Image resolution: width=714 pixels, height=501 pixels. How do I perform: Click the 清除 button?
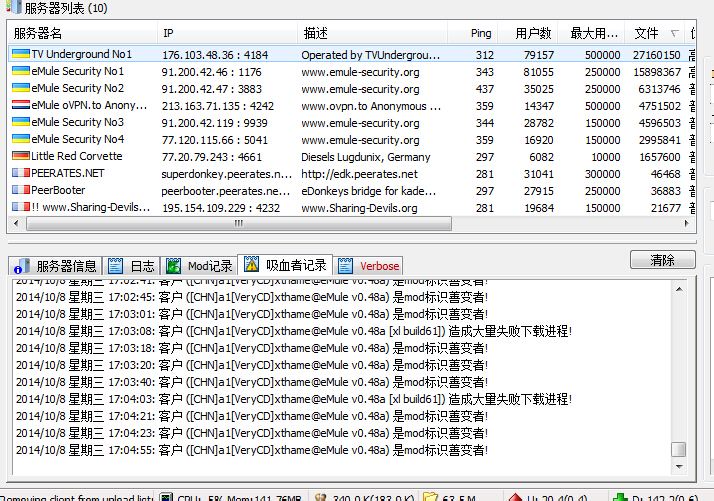pyautogui.click(x=663, y=260)
